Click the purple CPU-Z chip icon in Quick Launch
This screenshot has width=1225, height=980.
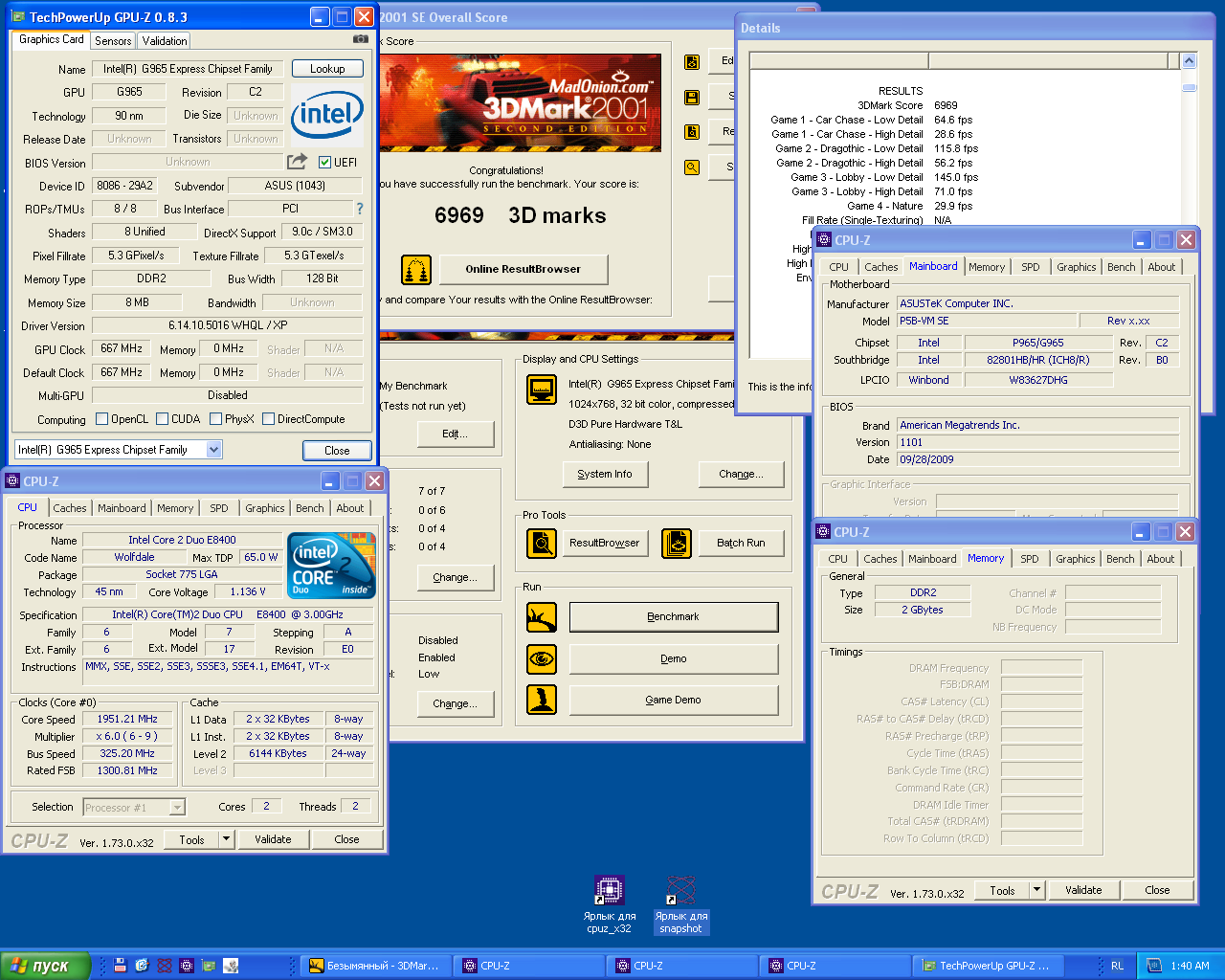[x=187, y=966]
